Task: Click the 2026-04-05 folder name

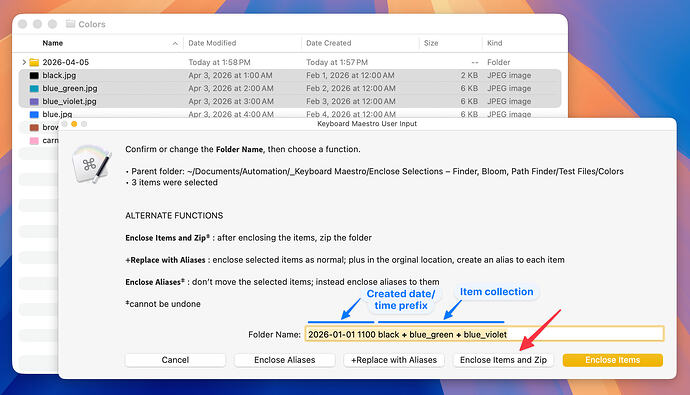Action: [66, 62]
